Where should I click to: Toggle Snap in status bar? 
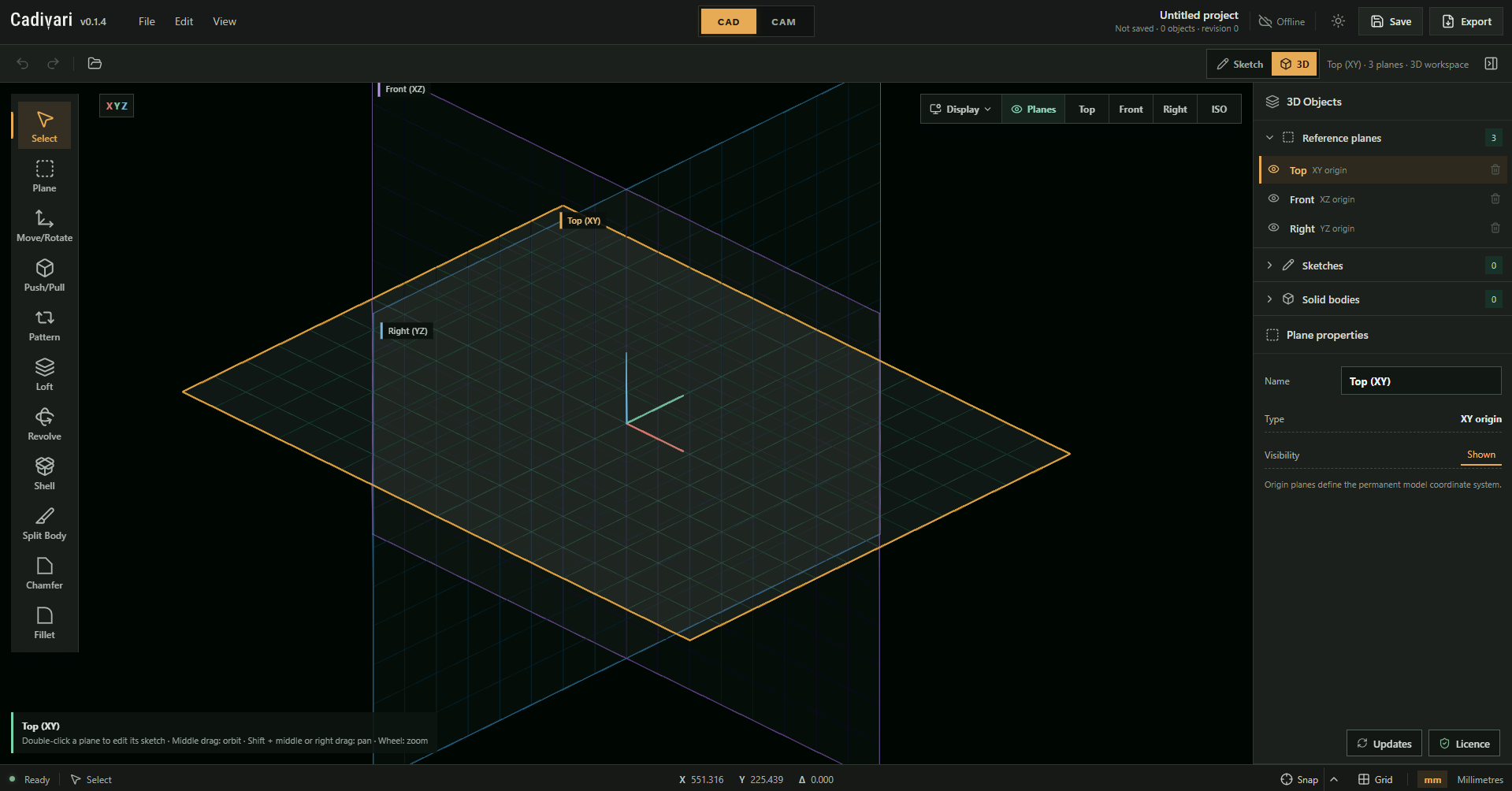[1299, 779]
